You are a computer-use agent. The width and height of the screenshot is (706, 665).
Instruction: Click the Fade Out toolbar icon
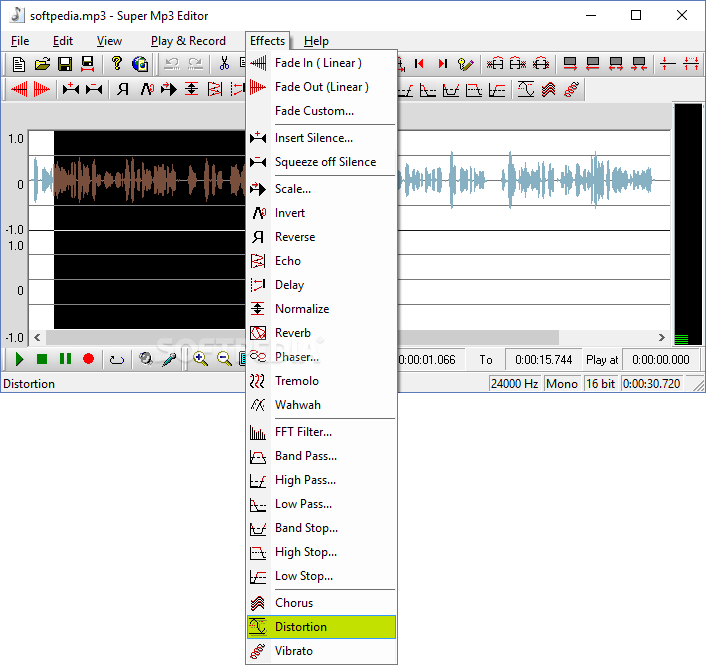(x=41, y=89)
